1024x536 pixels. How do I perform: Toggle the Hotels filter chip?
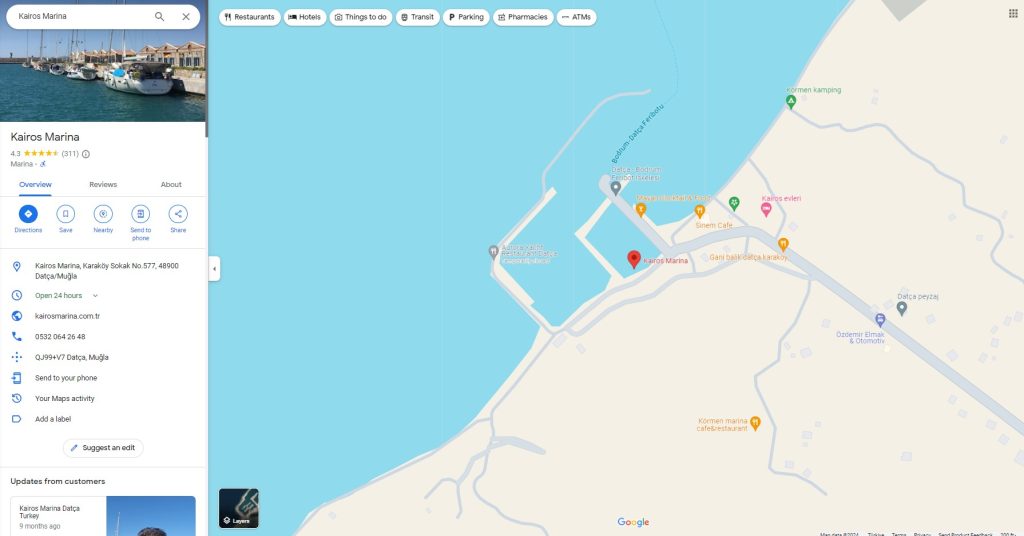(x=305, y=17)
